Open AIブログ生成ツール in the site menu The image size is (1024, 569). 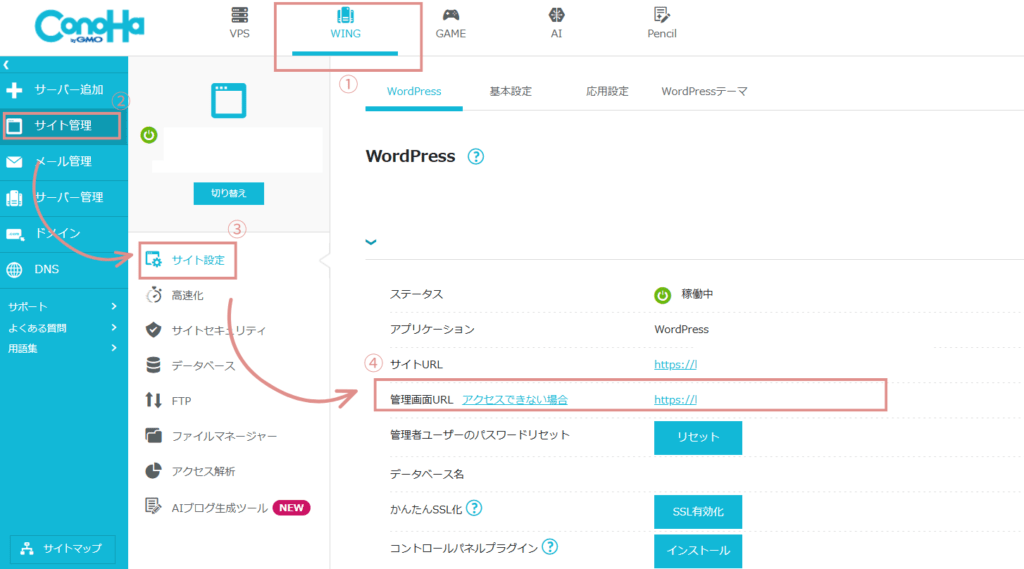click(219, 508)
